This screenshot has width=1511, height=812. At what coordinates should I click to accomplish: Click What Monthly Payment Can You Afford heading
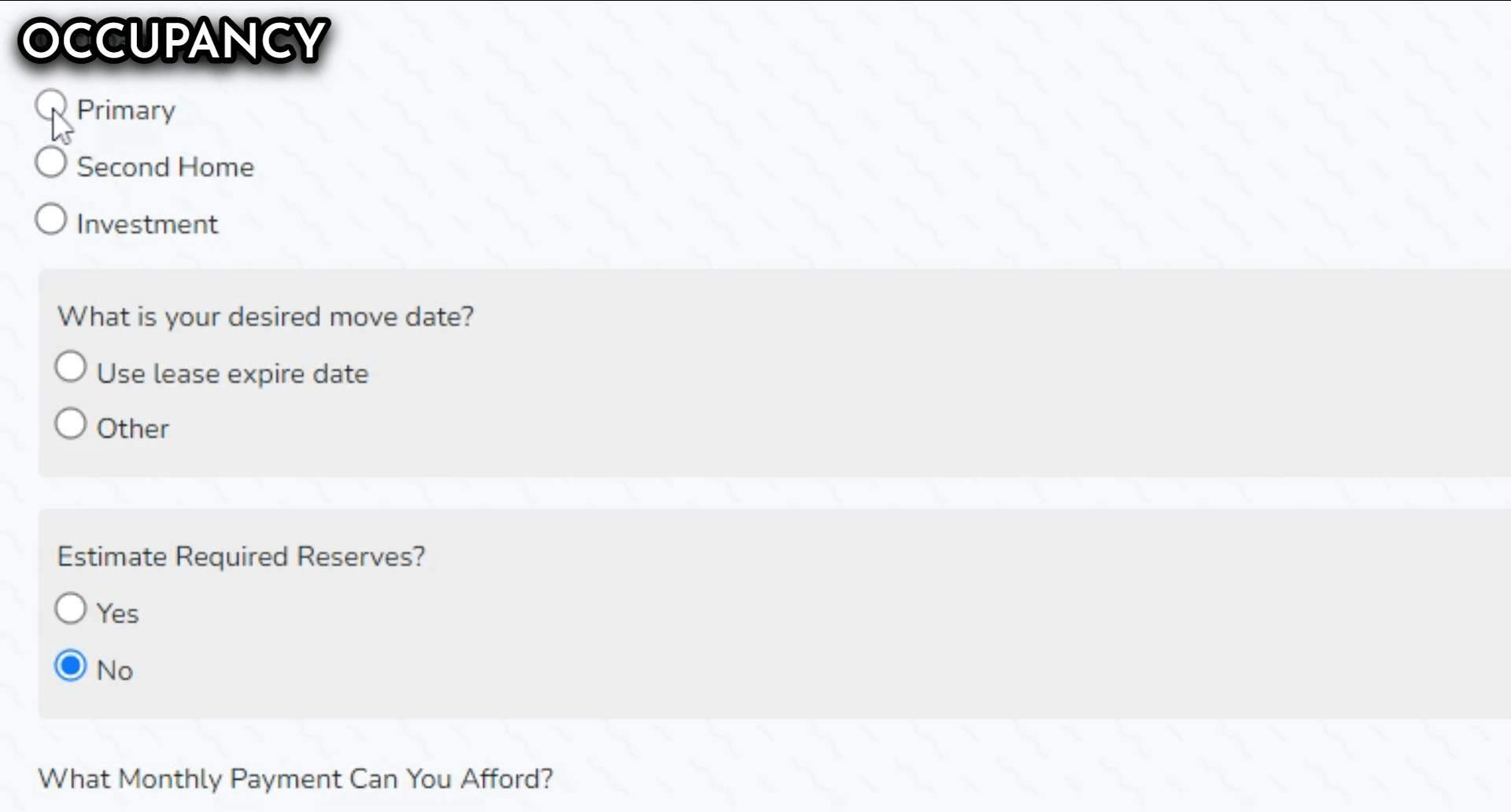(x=295, y=779)
